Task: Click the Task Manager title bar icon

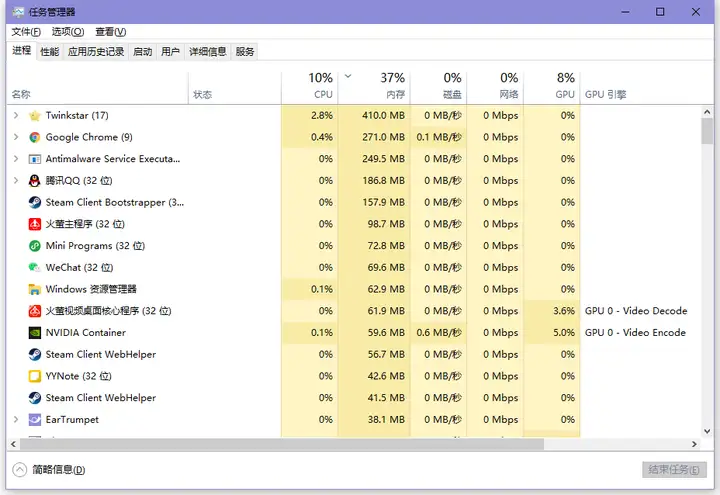Action: (18, 12)
